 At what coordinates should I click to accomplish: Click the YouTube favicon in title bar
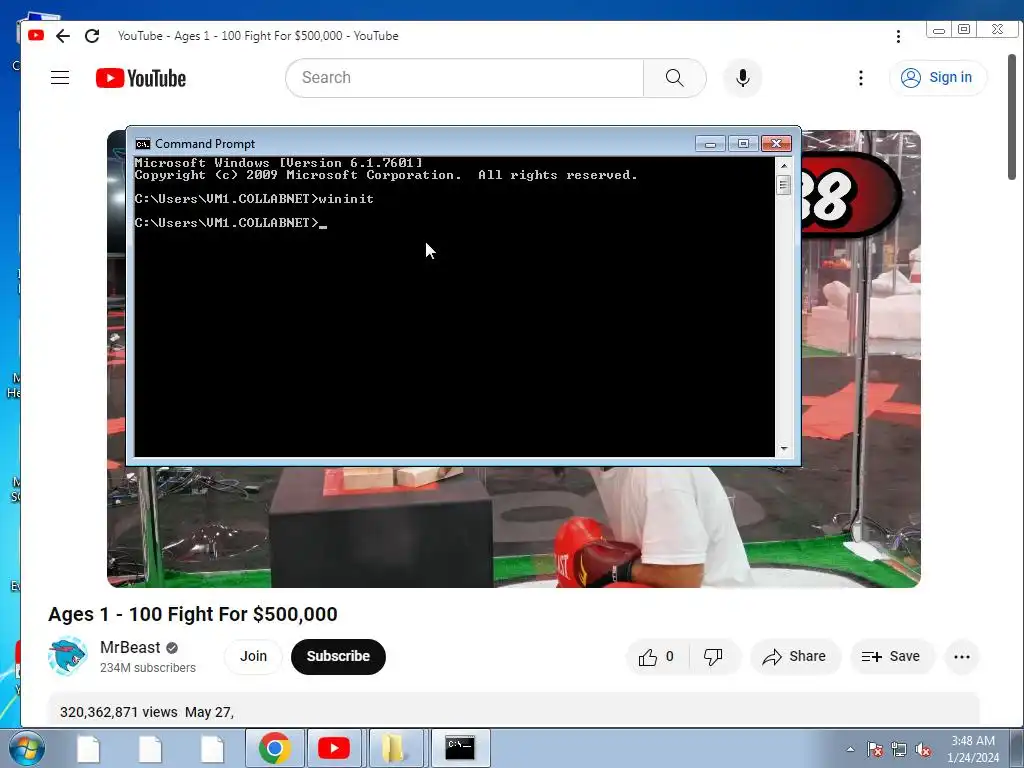point(36,35)
